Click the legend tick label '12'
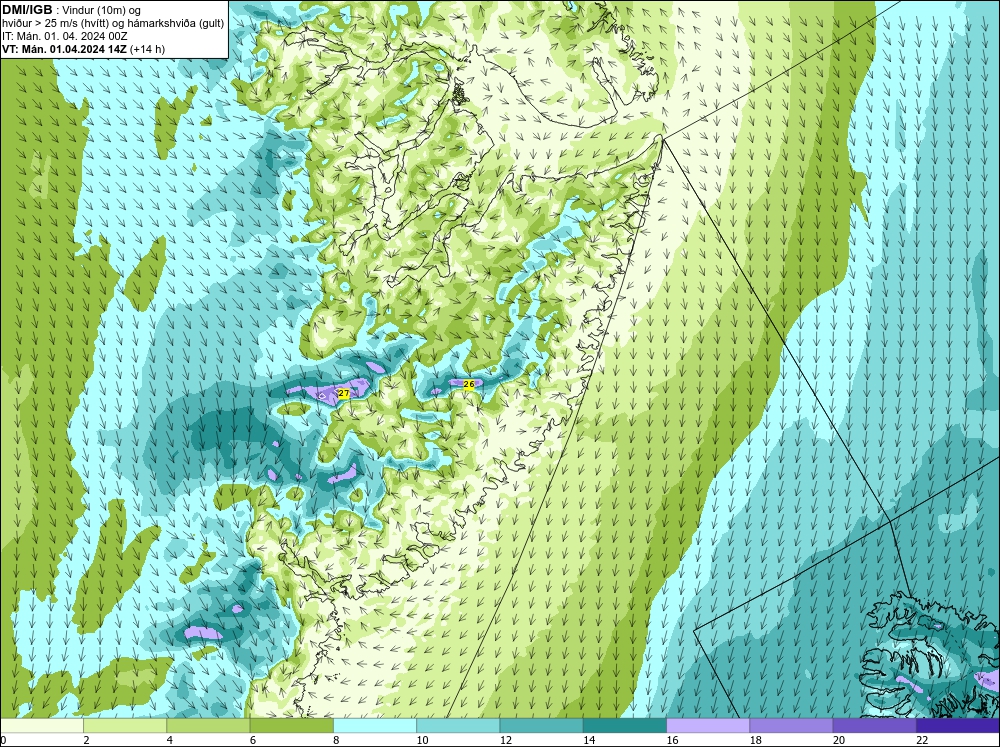 point(505,740)
